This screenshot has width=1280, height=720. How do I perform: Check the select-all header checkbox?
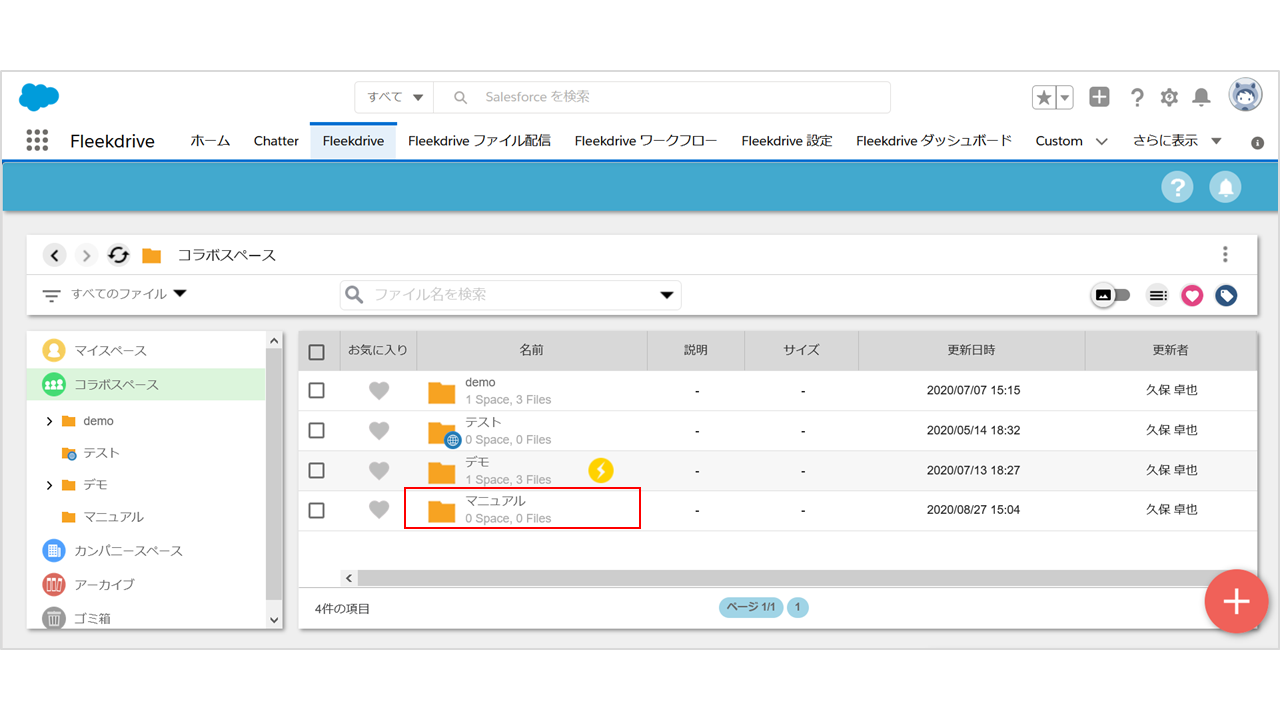317,352
